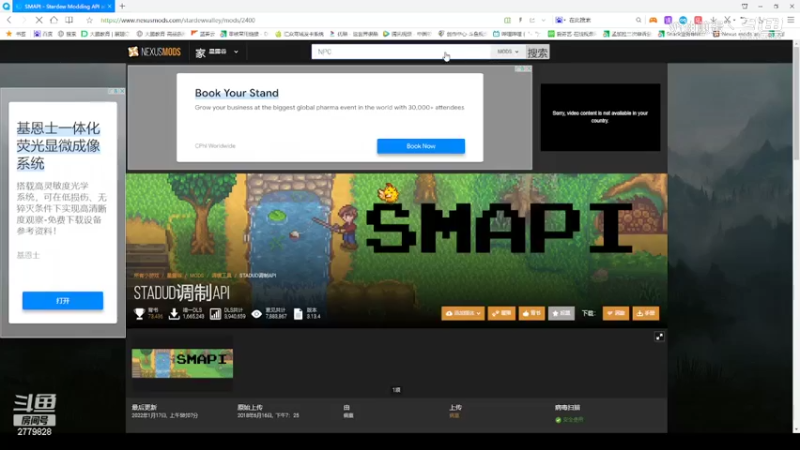Close the left sidebar ad
Viewport: 800px width, 450px height.
(x=121, y=91)
